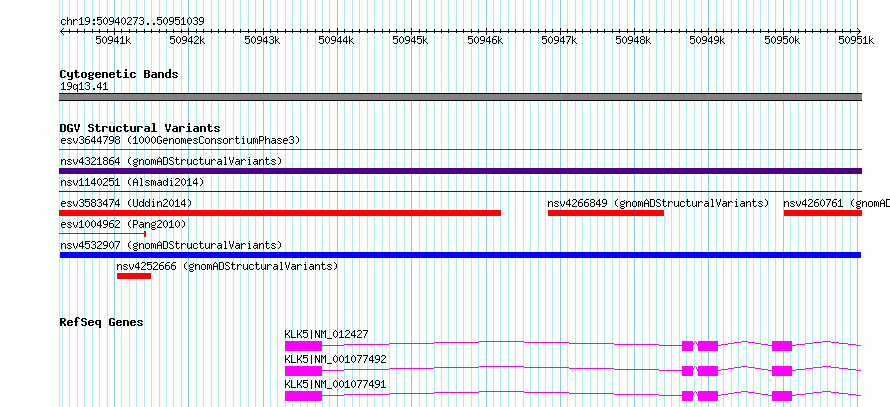The width and height of the screenshot is (890, 407).
Task: Select the nsv4321864 purple variant bar
Action: click(x=461, y=171)
